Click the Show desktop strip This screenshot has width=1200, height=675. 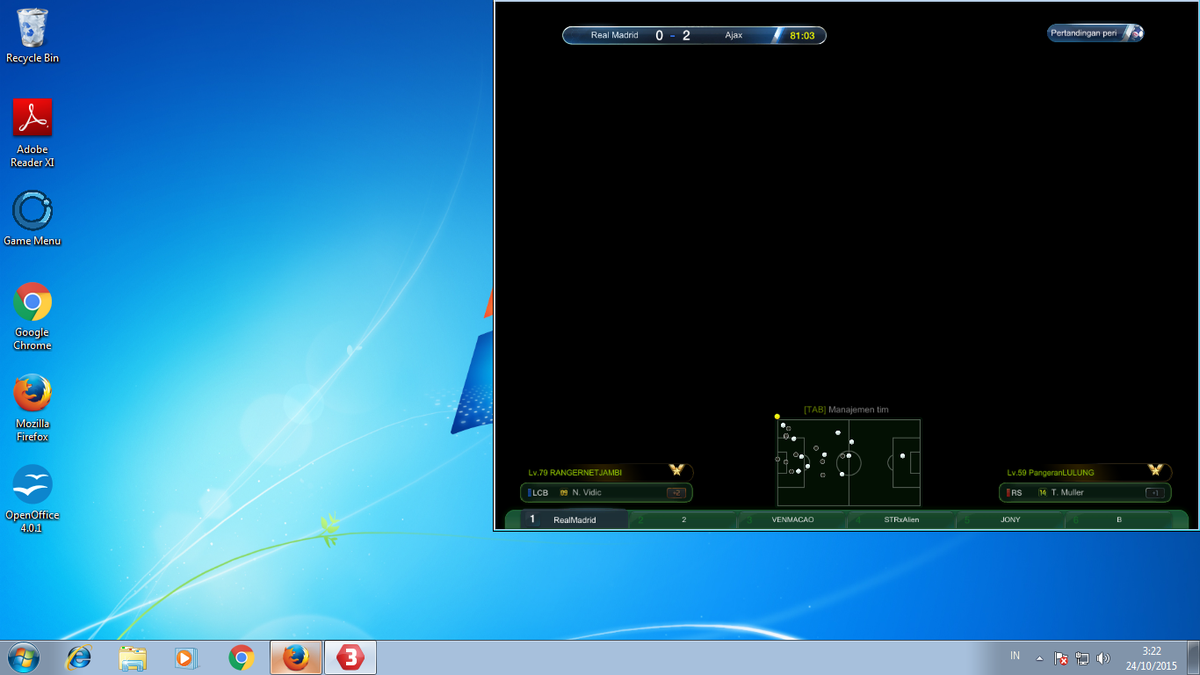[1193, 658]
